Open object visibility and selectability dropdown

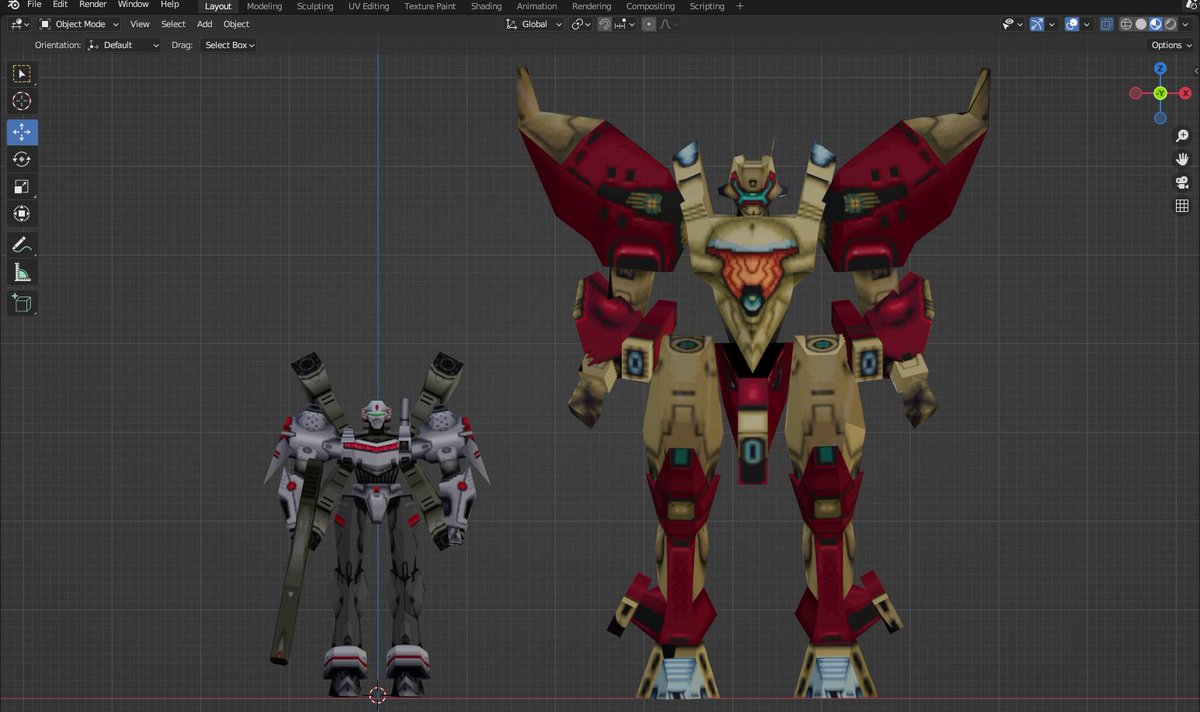pyautogui.click(x=1013, y=24)
